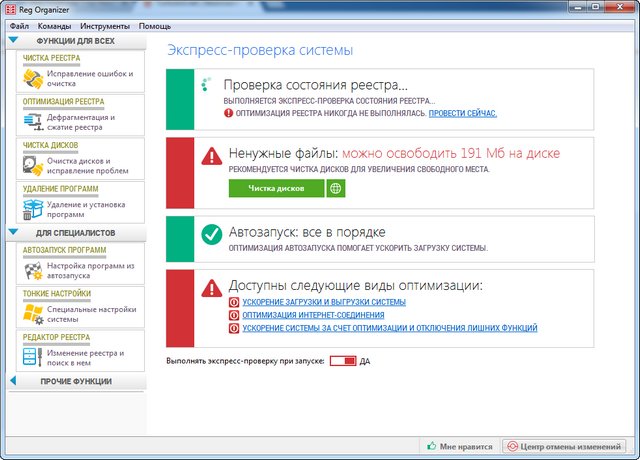The image size is (640, 460).
Task: Expand the ПРОЧИЕ ФУНКЦИИ section arrow
Action: pyautogui.click(x=13, y=380)
